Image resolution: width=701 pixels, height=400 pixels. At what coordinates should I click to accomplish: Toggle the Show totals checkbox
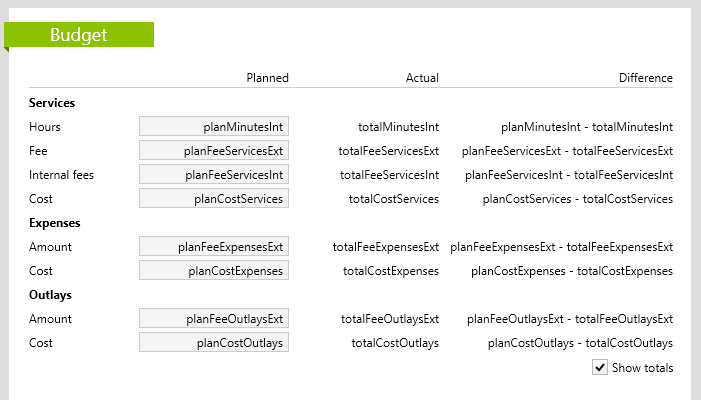[x=600, y=367]
